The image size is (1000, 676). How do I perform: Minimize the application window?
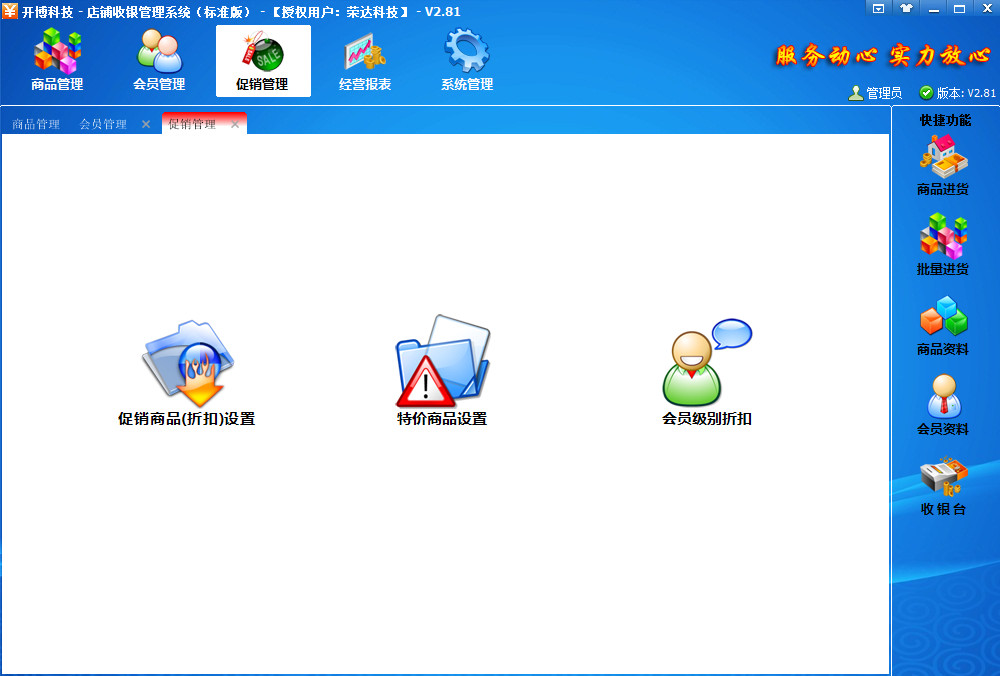tap(934, 9)
